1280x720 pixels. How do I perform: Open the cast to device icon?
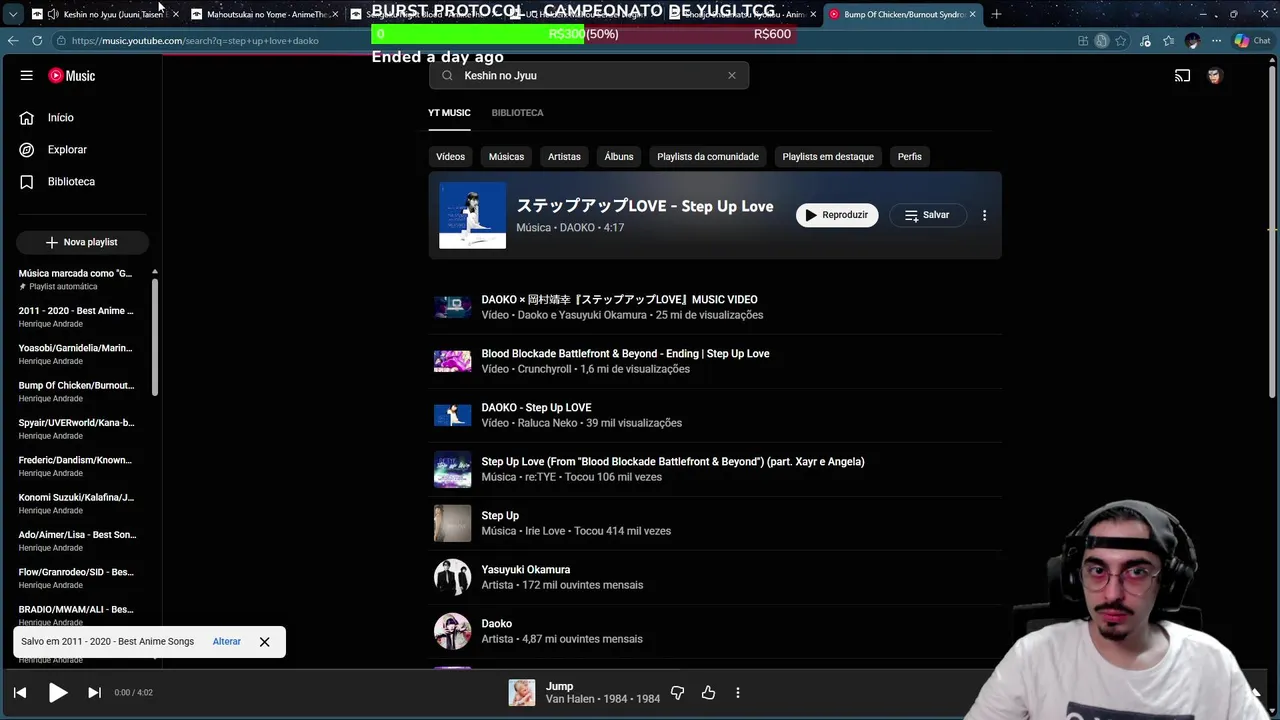click(1182, 75)
